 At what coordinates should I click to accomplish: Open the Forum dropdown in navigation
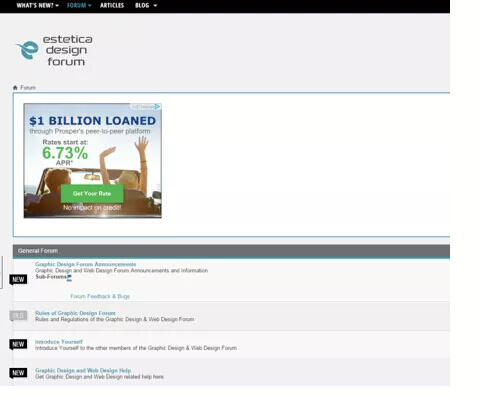(79, 5)
